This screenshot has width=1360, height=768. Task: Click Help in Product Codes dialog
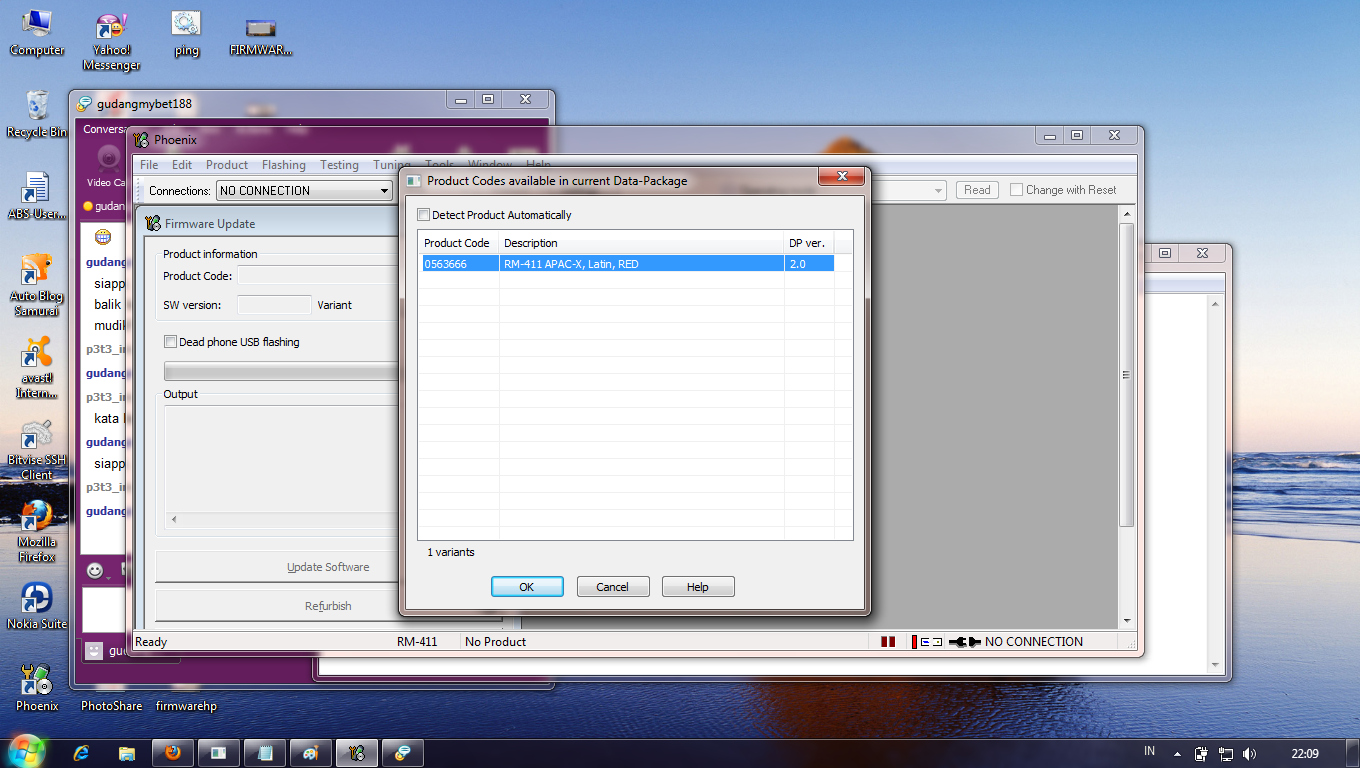click(x=698, y=587)
